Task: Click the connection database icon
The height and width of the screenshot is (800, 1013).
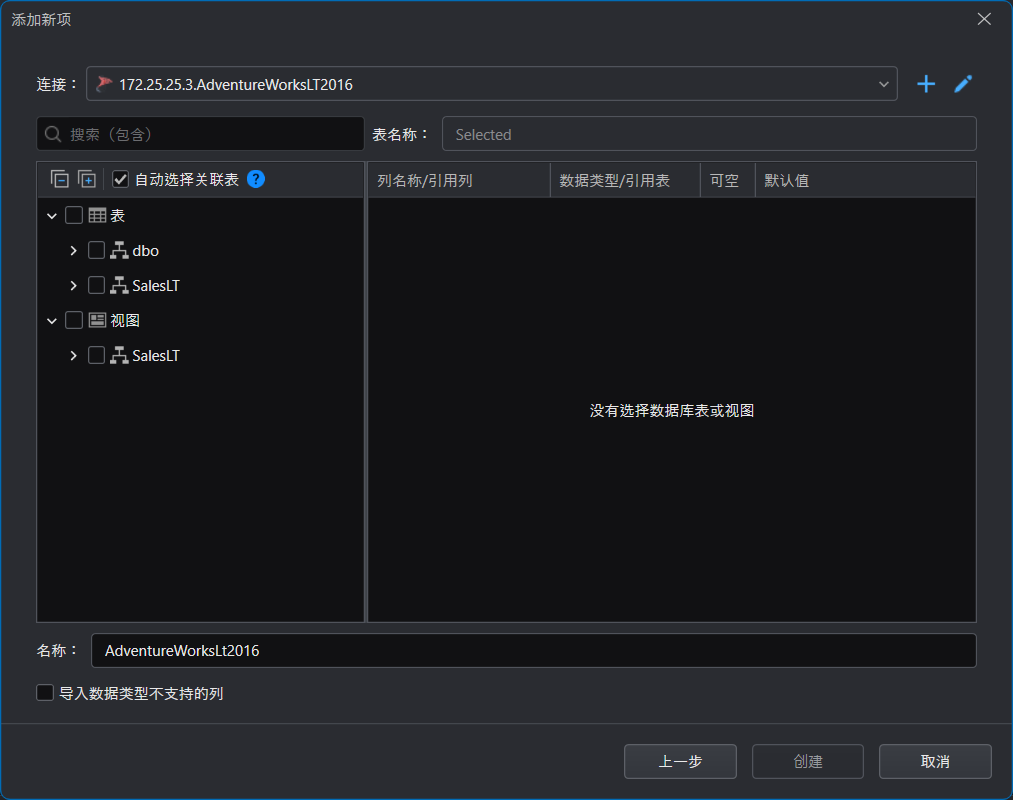Action: (104, 84)
